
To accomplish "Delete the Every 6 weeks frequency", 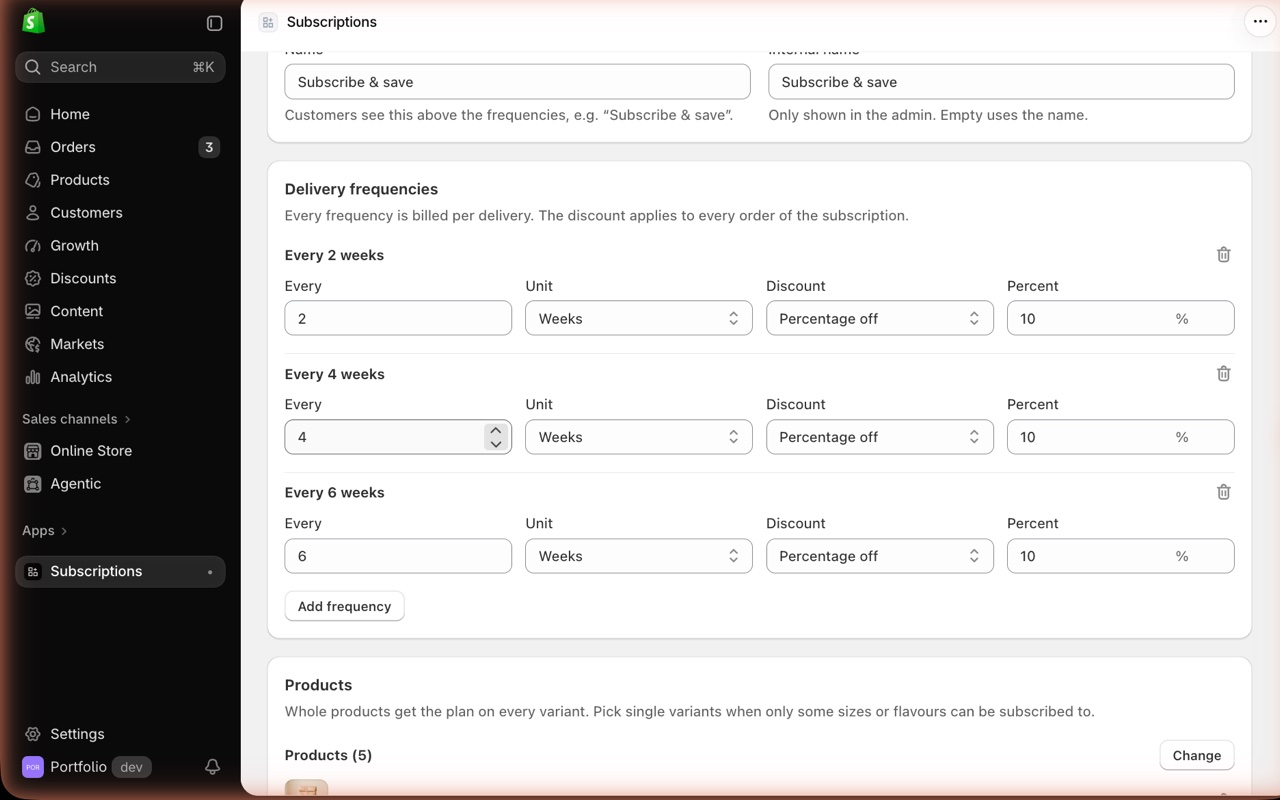I will point(1223,492).
